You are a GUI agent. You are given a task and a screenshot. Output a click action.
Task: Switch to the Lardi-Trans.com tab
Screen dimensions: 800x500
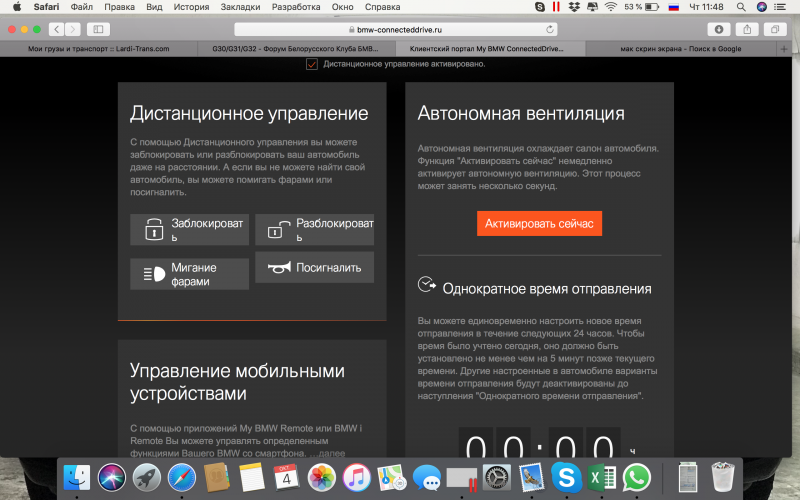point(98,49)
